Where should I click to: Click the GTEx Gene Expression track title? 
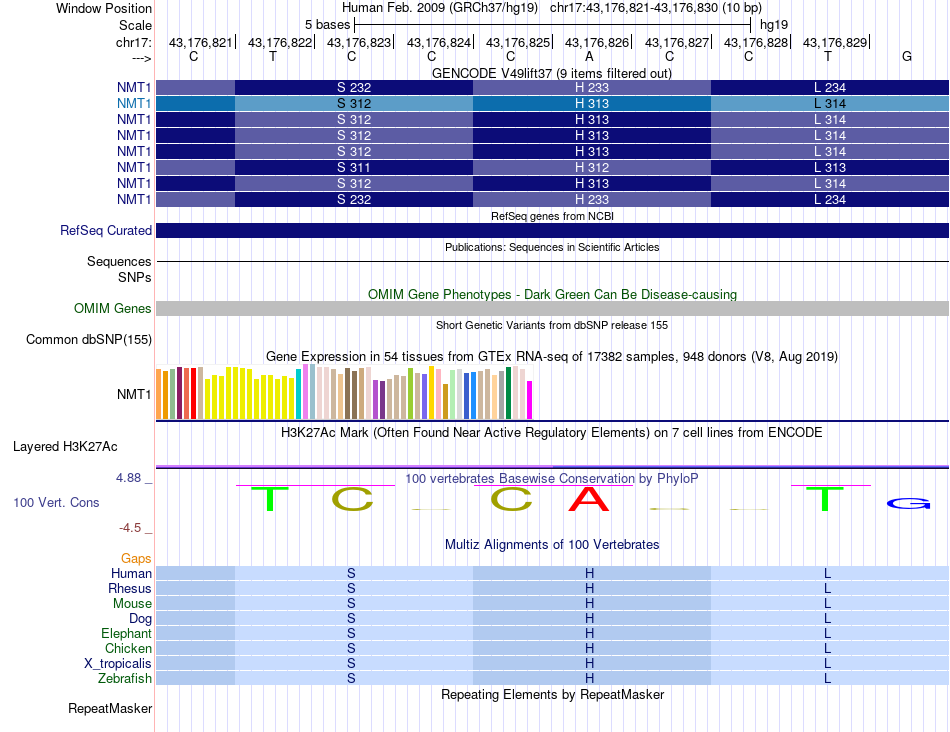[x=552, y=356]
